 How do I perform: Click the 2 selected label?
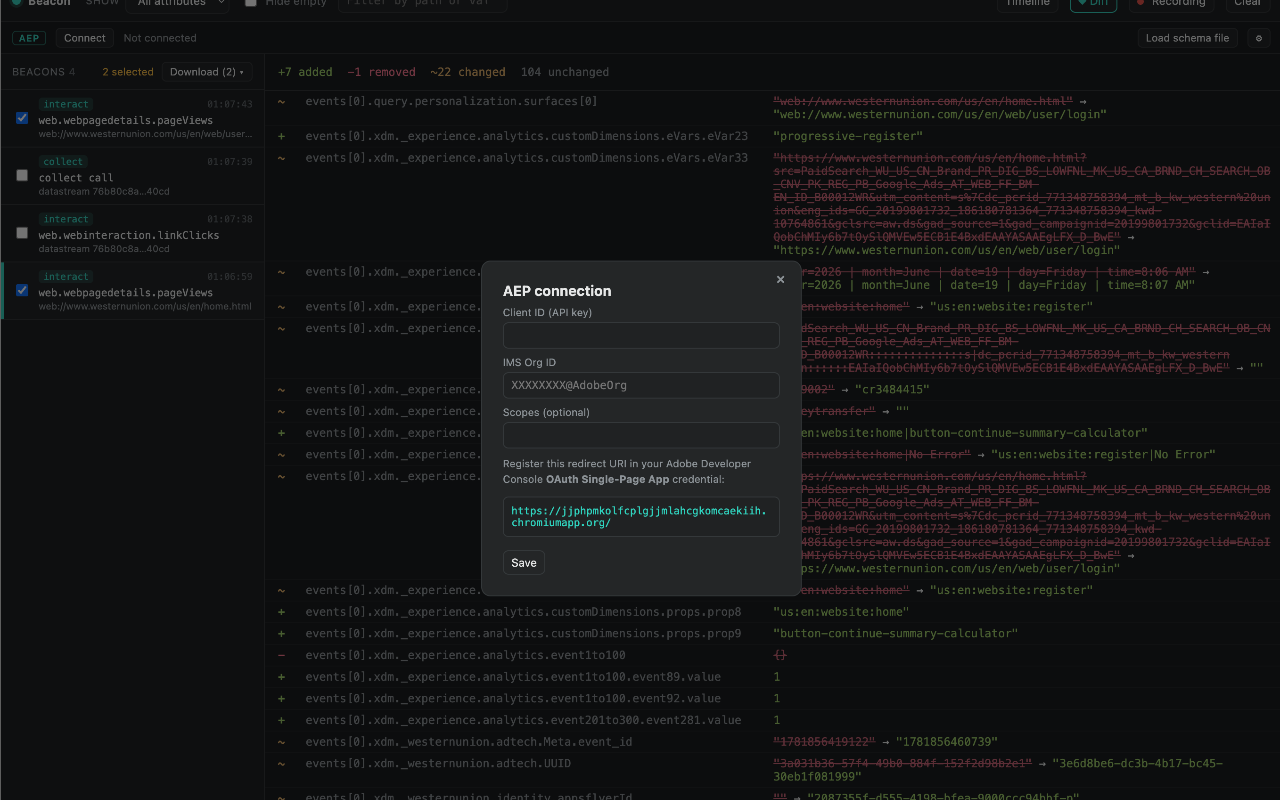[x=128, y=72]
